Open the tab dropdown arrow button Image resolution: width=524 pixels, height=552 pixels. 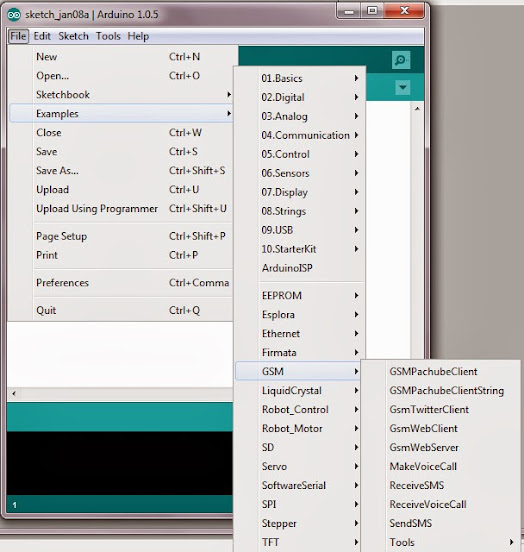[x=403, y=87]
